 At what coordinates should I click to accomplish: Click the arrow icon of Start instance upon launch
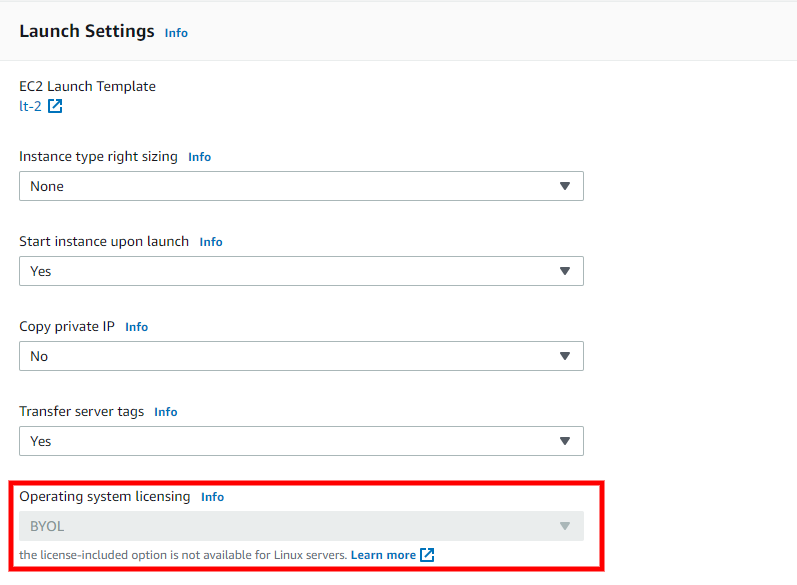(x=565, y=271)
